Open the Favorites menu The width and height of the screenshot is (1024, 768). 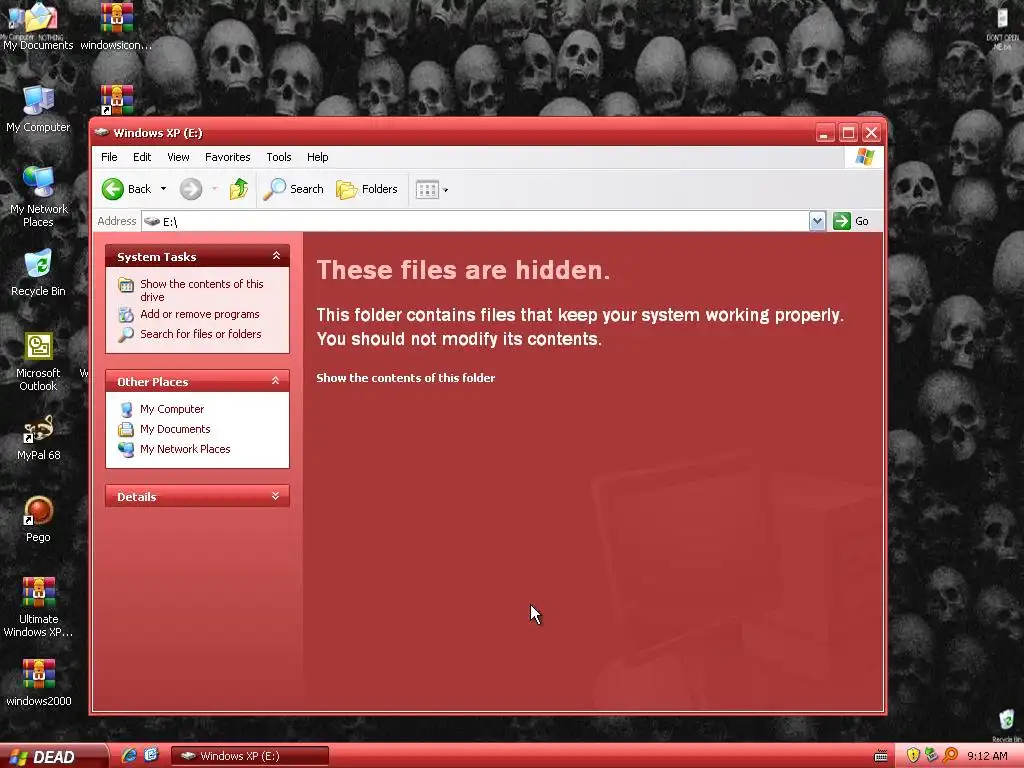pos(227,157)
